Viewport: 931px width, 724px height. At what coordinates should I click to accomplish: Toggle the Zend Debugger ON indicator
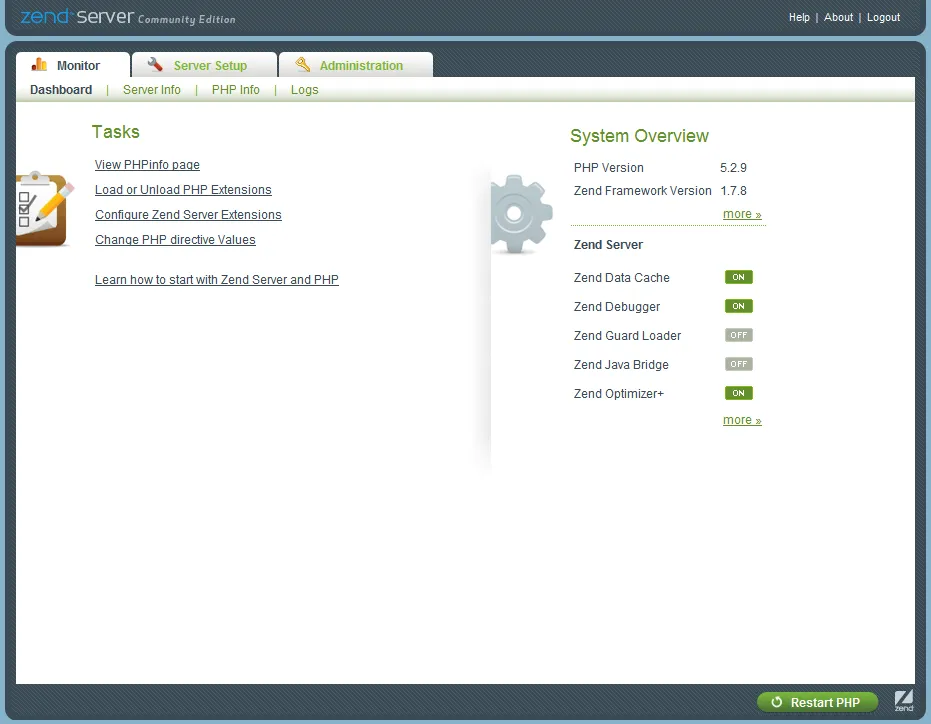pyautogui.click(x=738, y=306)
